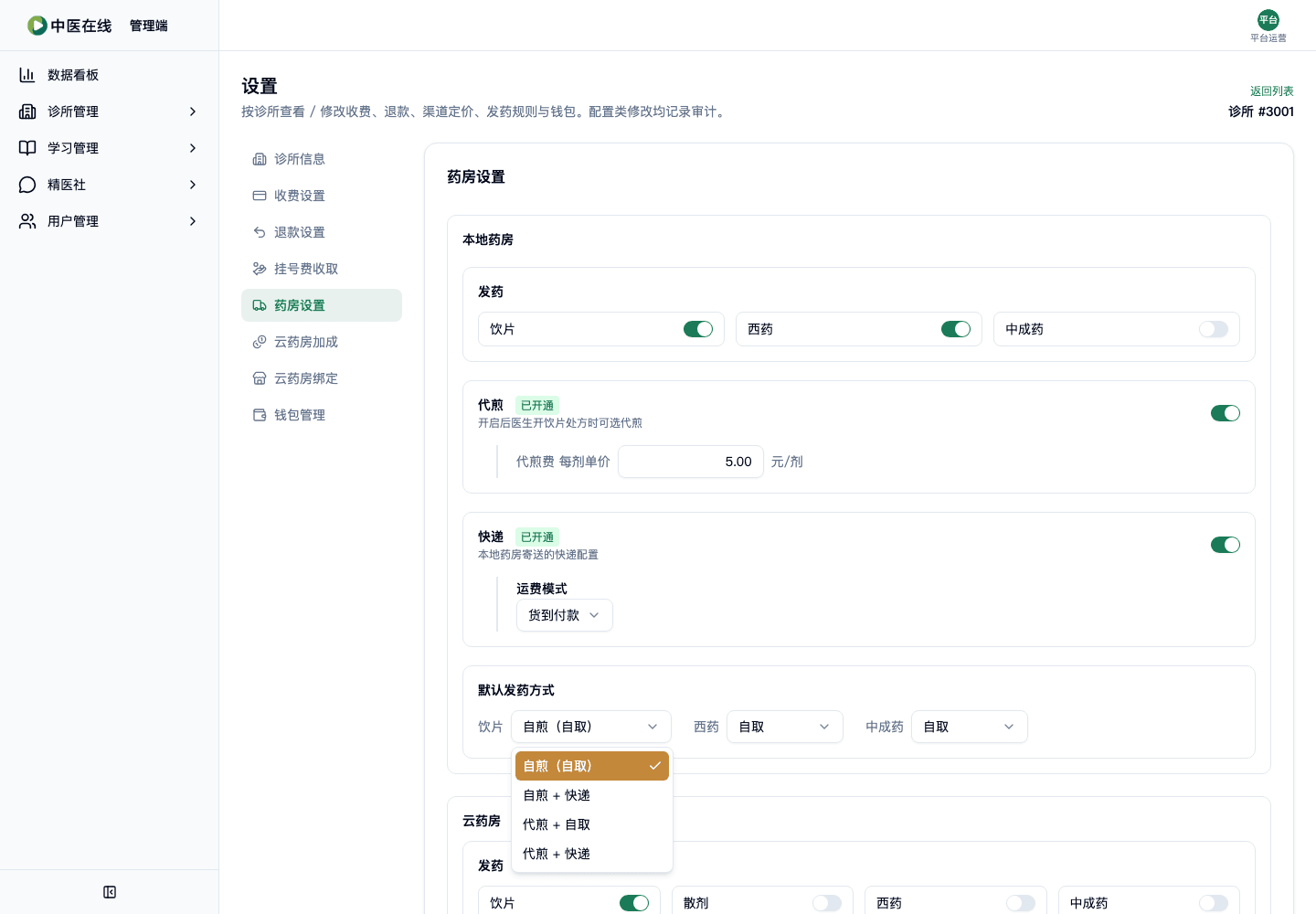Click the 平台运营 account label
Screen dimensions: 1316x914
pyautogui.click(x=1268, y=38)
